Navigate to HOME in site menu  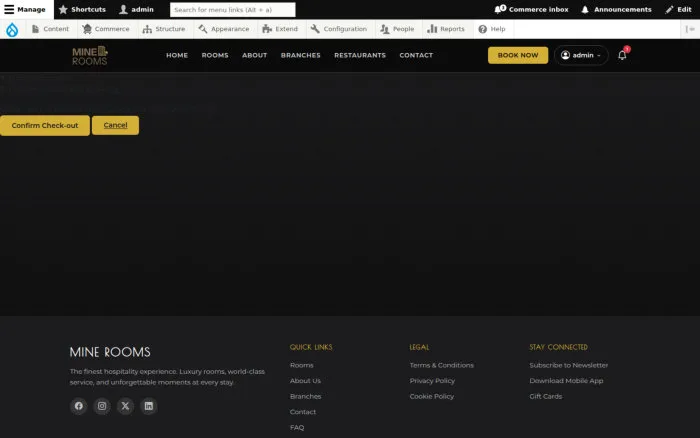coord(177,55)
